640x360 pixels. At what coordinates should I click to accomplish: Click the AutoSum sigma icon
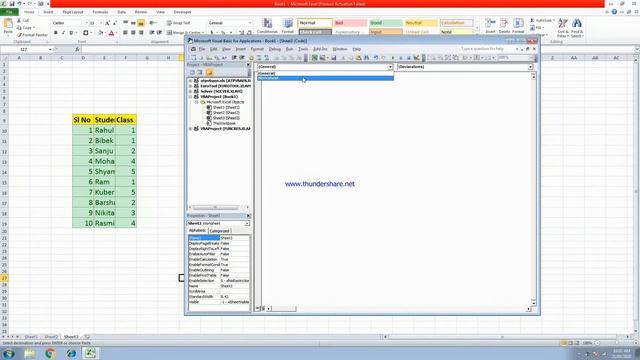click(532, 20)
